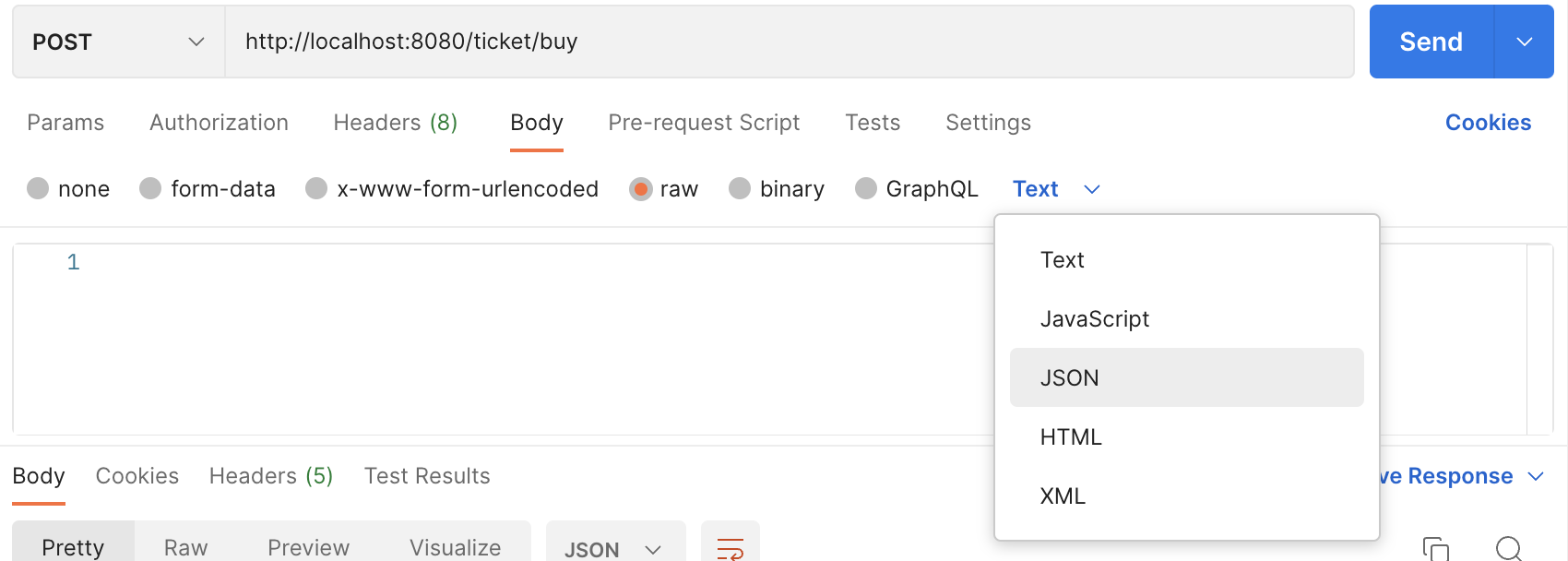Viewport: 1568px width, 561px height.
Task: Choose the form-data radio option
Action: coord(150,189)
